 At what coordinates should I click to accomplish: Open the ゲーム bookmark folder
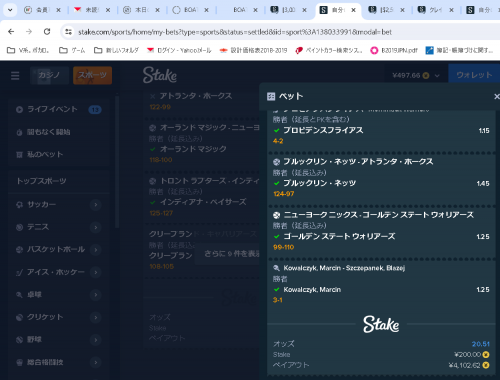[72, 50]
